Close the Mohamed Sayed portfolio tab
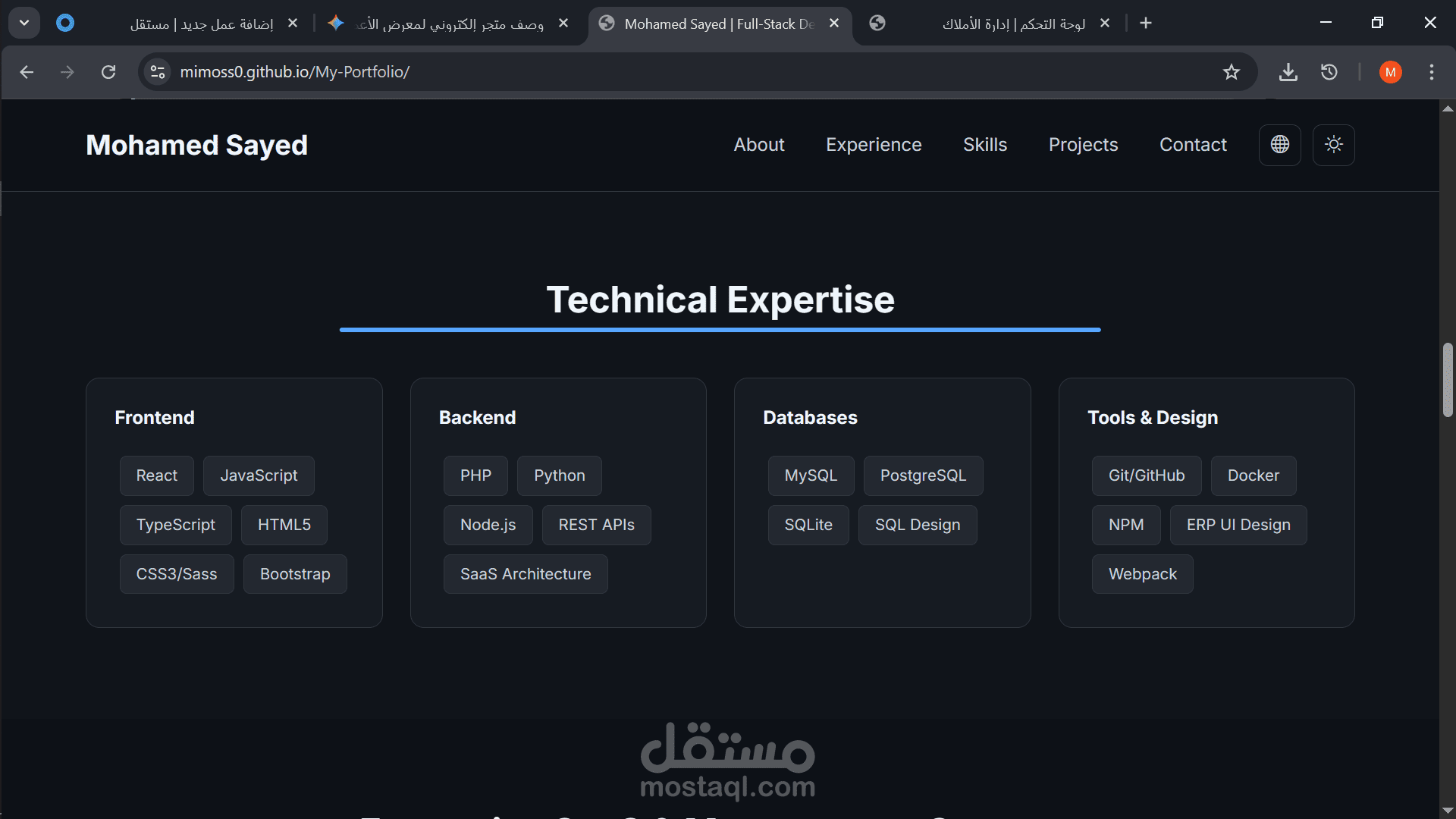The width and height of the screenshot is (1456, 819). [834, 24]
